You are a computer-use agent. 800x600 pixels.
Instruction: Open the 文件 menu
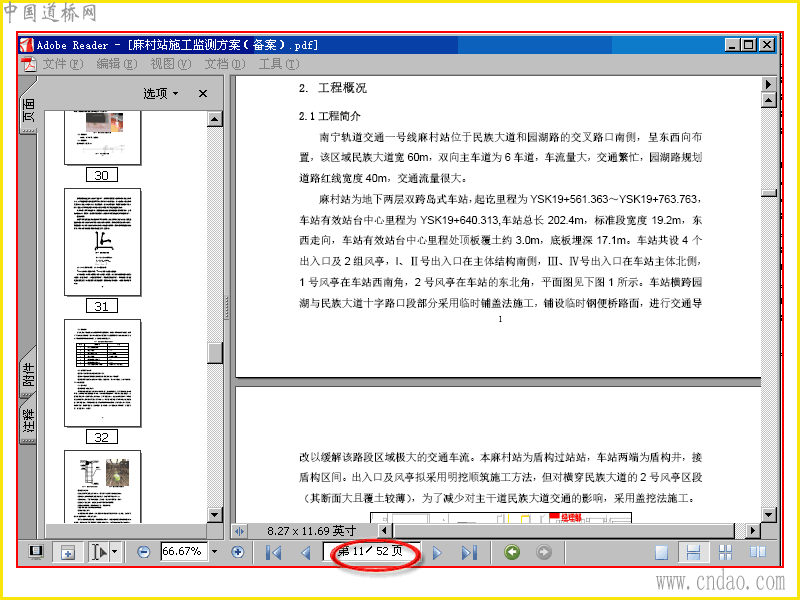(x=62, y=64)
